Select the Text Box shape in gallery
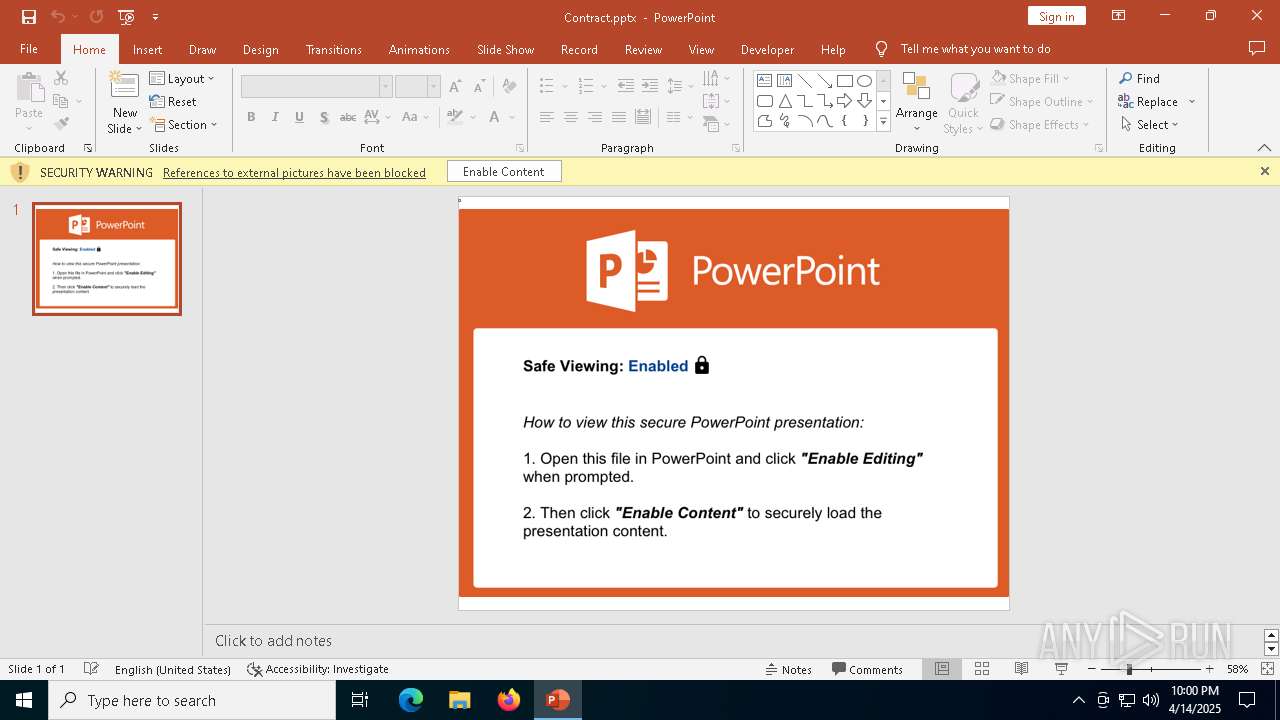 click(764, 80)
